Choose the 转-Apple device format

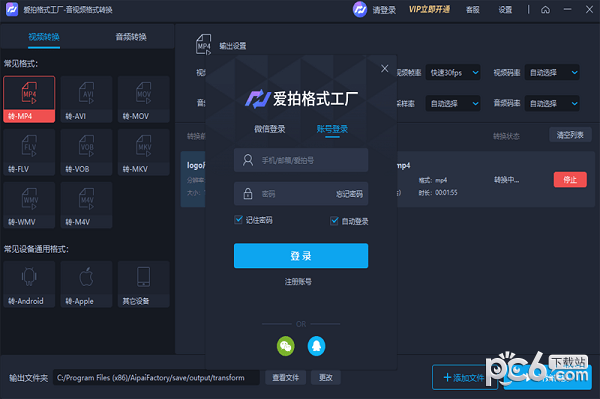click(x=86, y=284)
